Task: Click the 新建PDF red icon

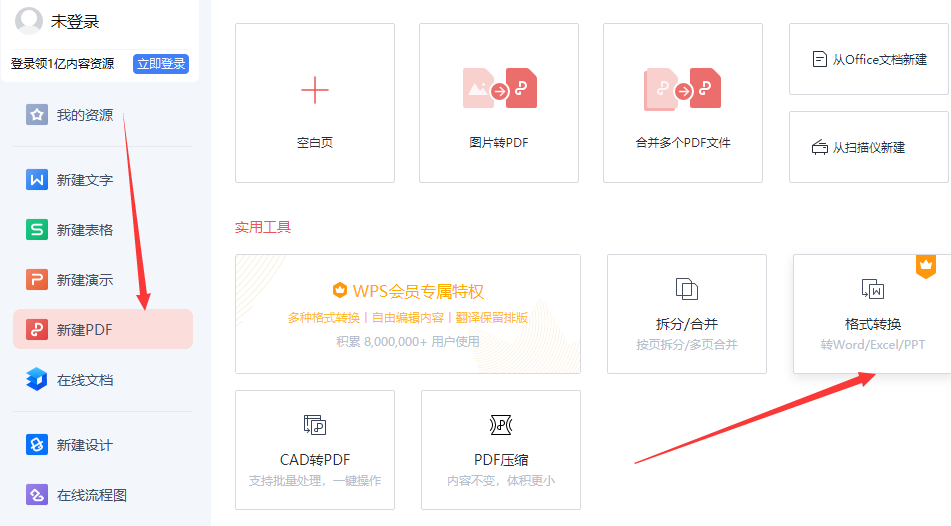Action: [37, 329]
